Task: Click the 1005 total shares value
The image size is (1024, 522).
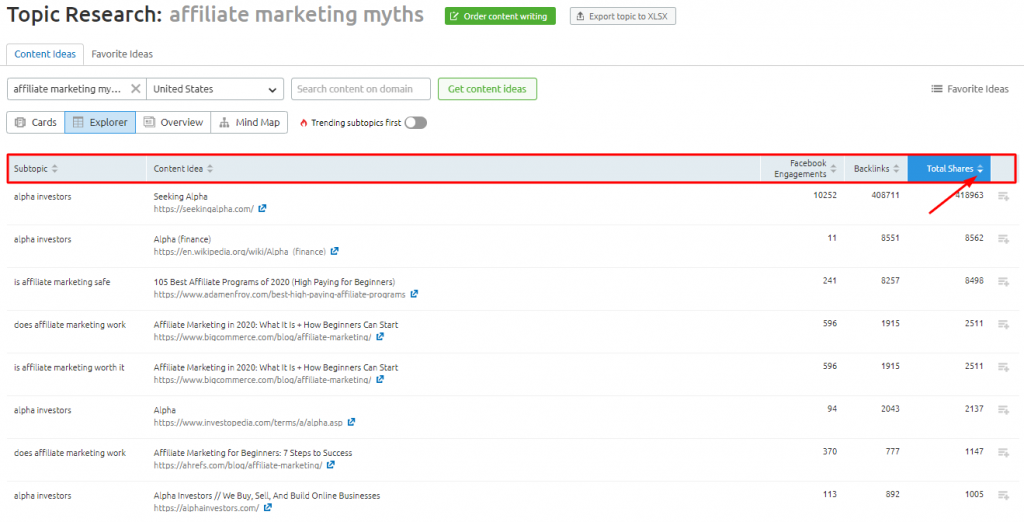Action: (974, 494)
